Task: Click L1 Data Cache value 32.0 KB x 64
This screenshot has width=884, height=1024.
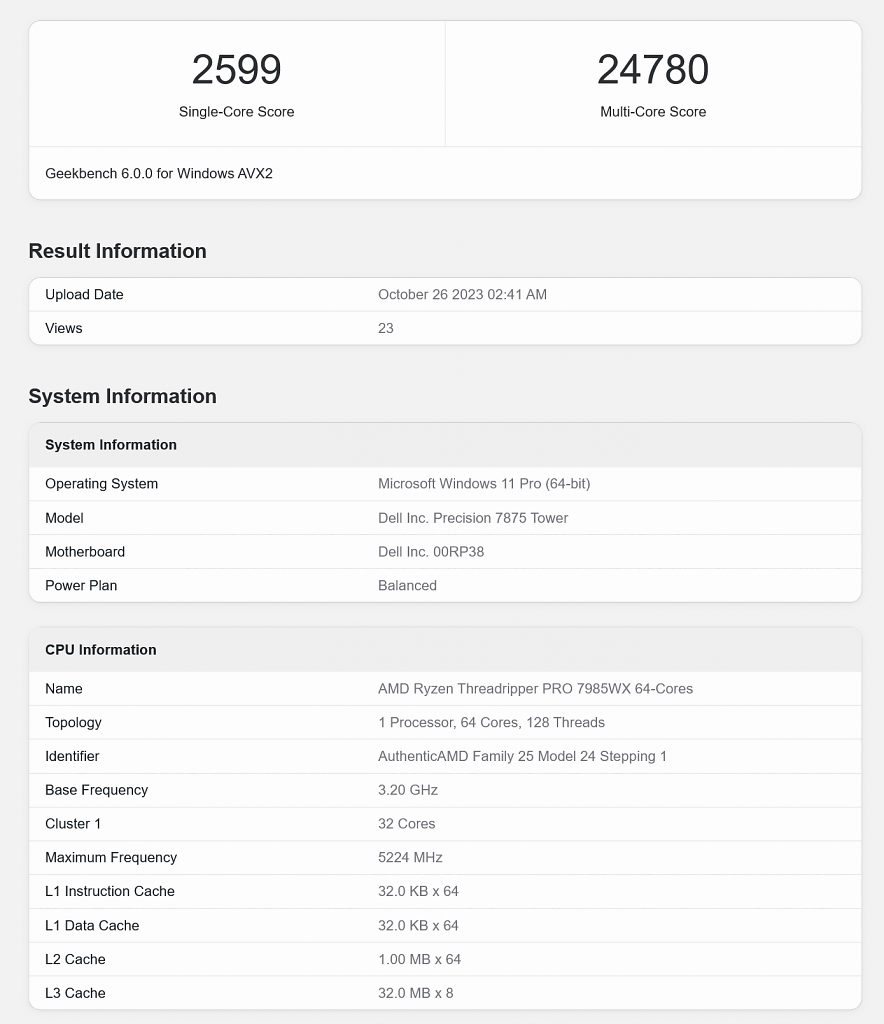Action: [418, 926]
